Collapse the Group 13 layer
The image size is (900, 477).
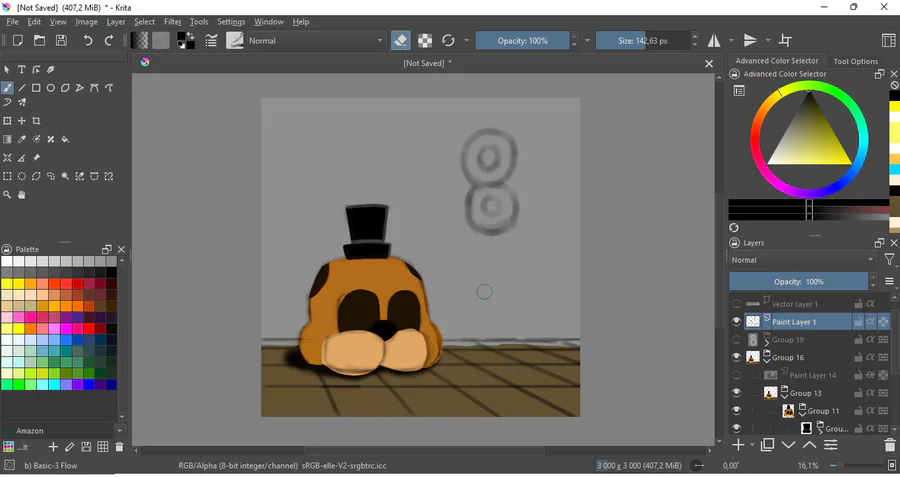pos(785,396)
